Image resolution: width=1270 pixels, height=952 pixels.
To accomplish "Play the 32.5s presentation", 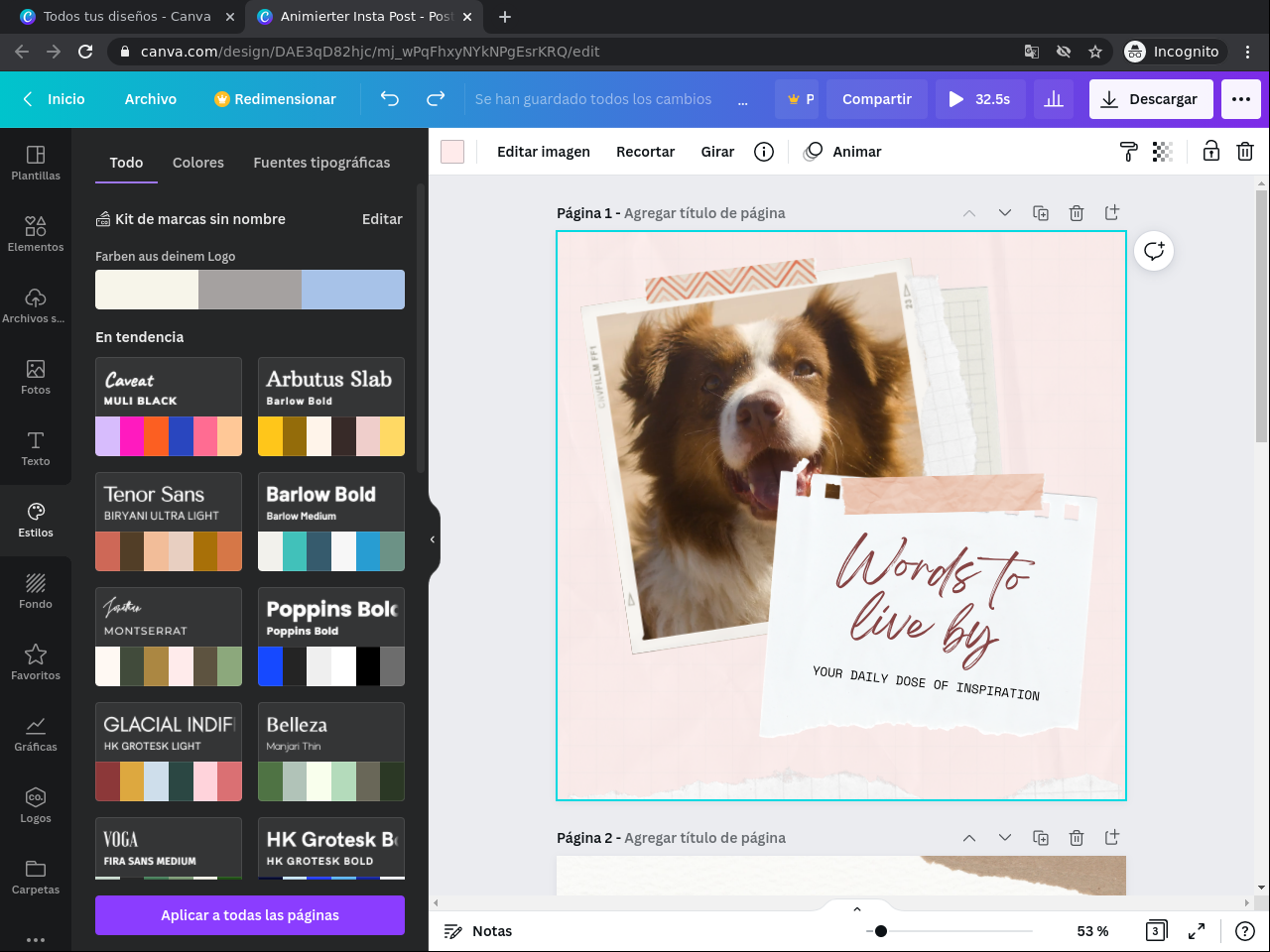I will (979, 99).
